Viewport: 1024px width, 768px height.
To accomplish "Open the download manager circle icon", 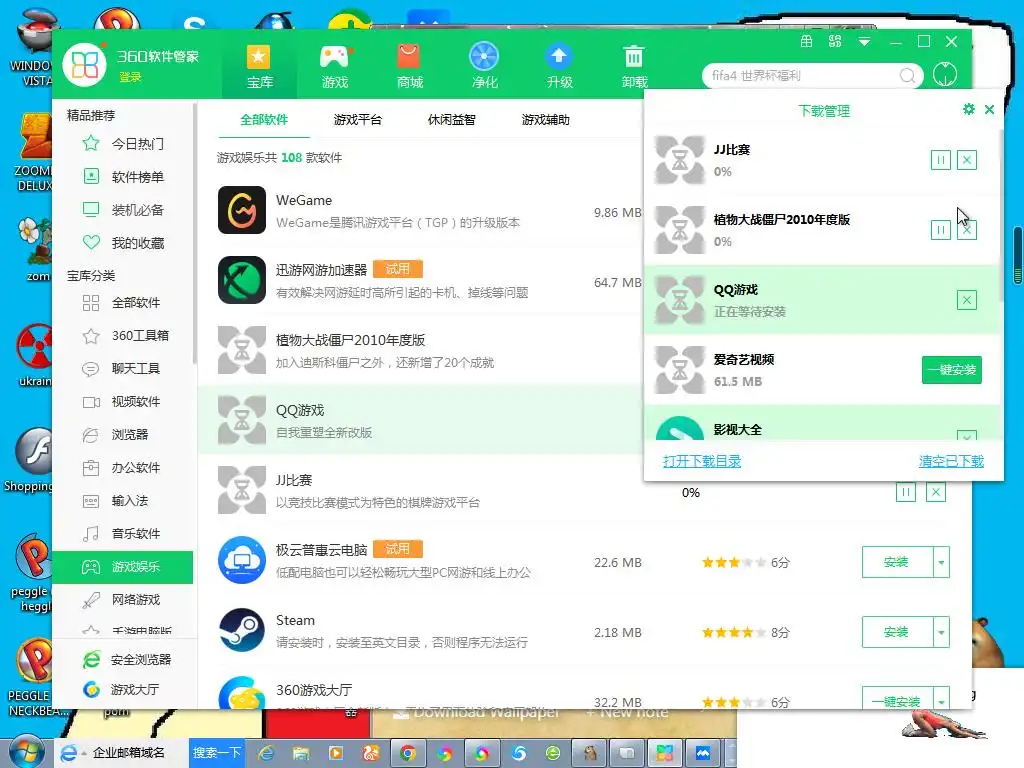I will 944,74.
